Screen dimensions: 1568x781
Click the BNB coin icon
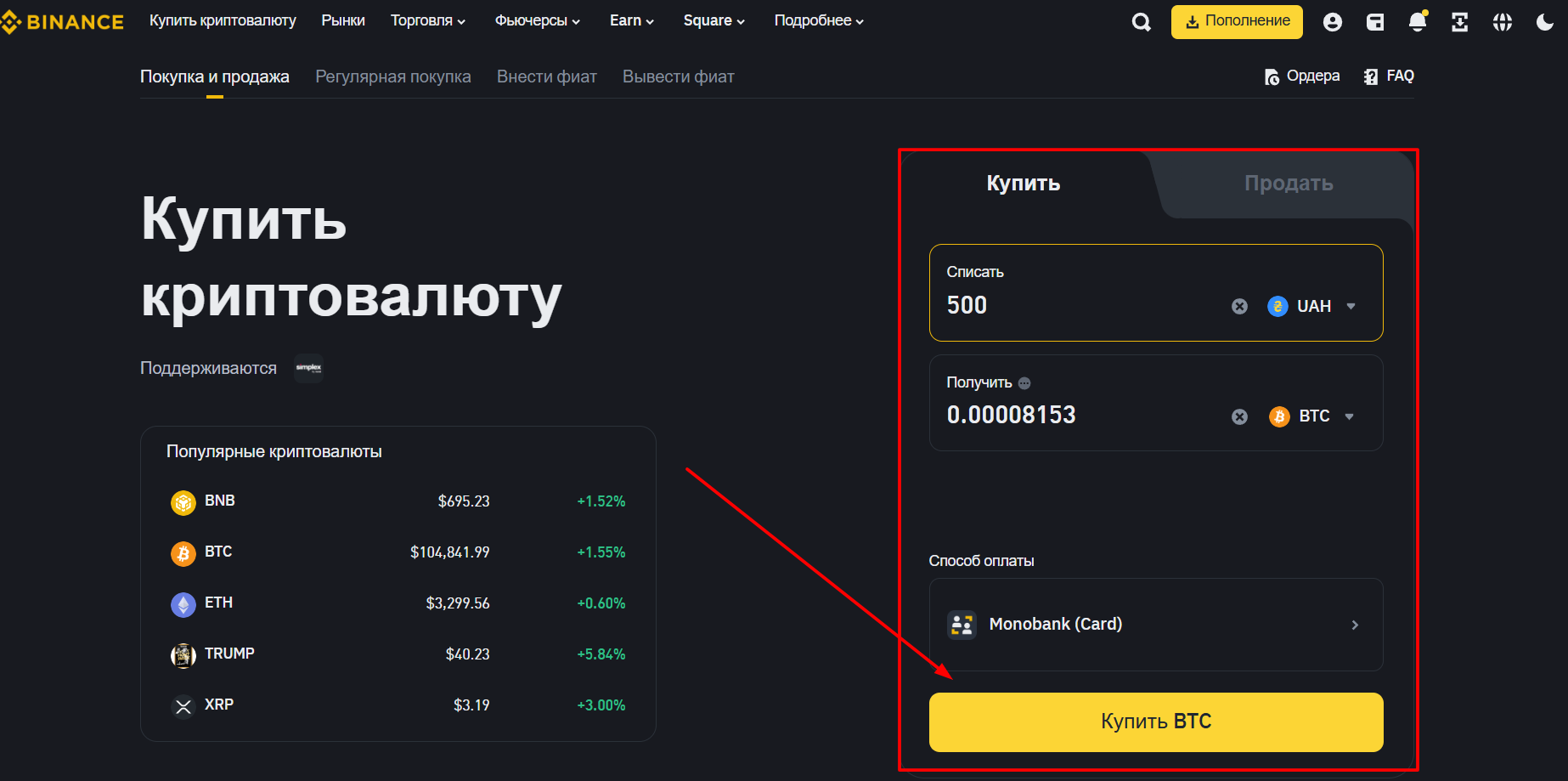[x=183, y=502]
